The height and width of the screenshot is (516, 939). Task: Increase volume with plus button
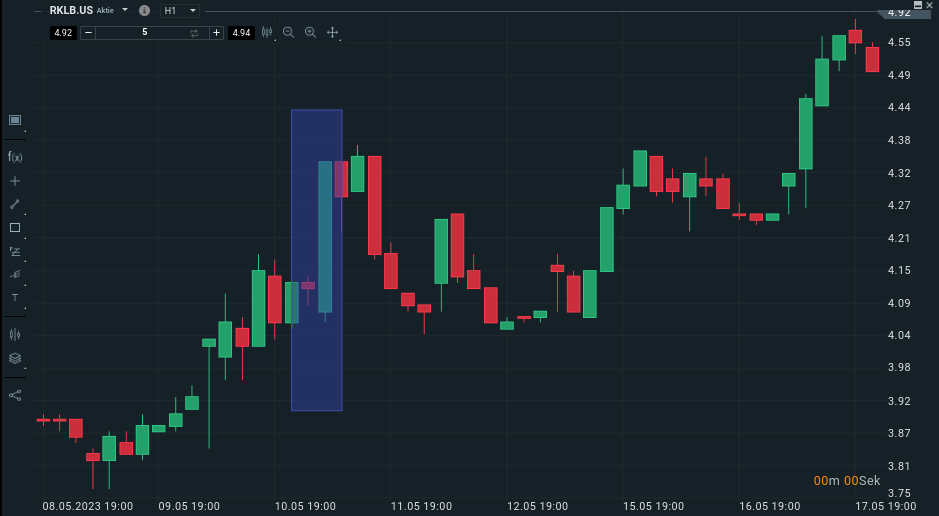[x=216, y=32]
